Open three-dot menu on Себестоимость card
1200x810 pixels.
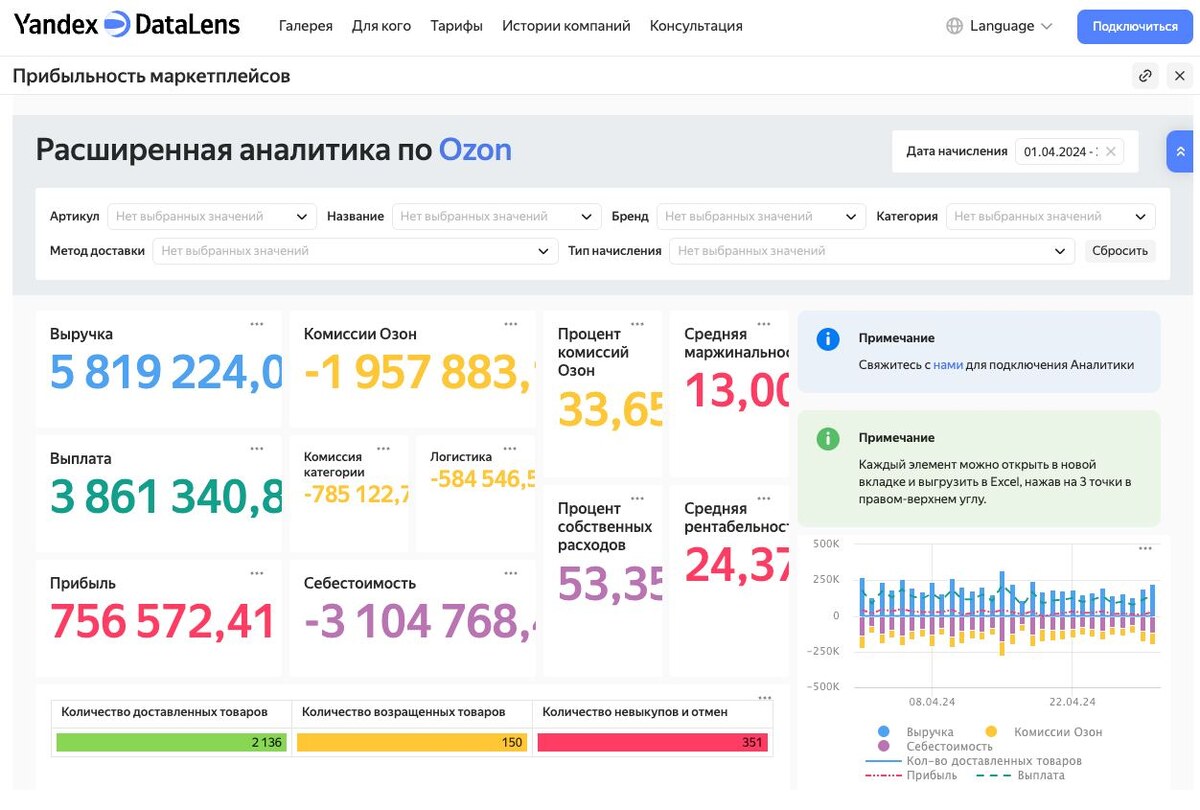[511, 573]
